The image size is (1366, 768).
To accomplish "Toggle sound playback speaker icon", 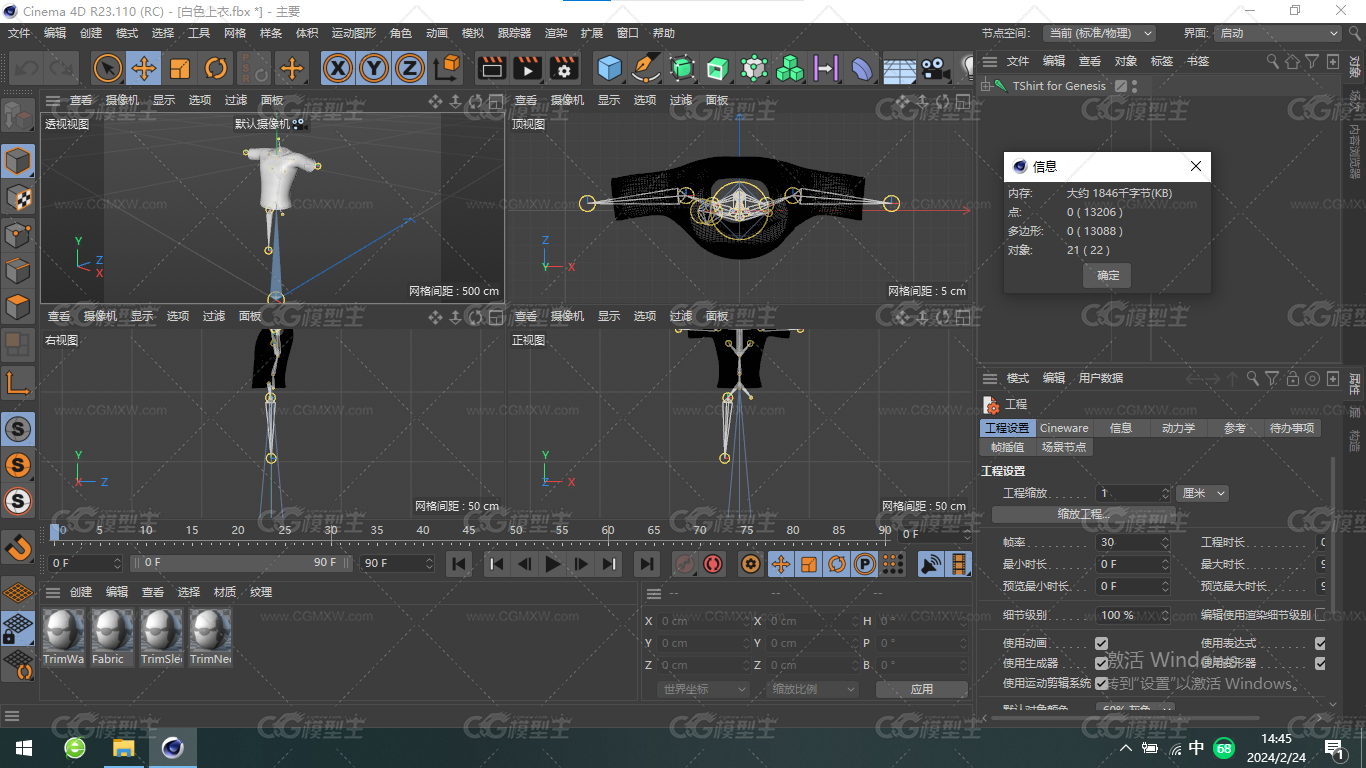I will [931, 564].
